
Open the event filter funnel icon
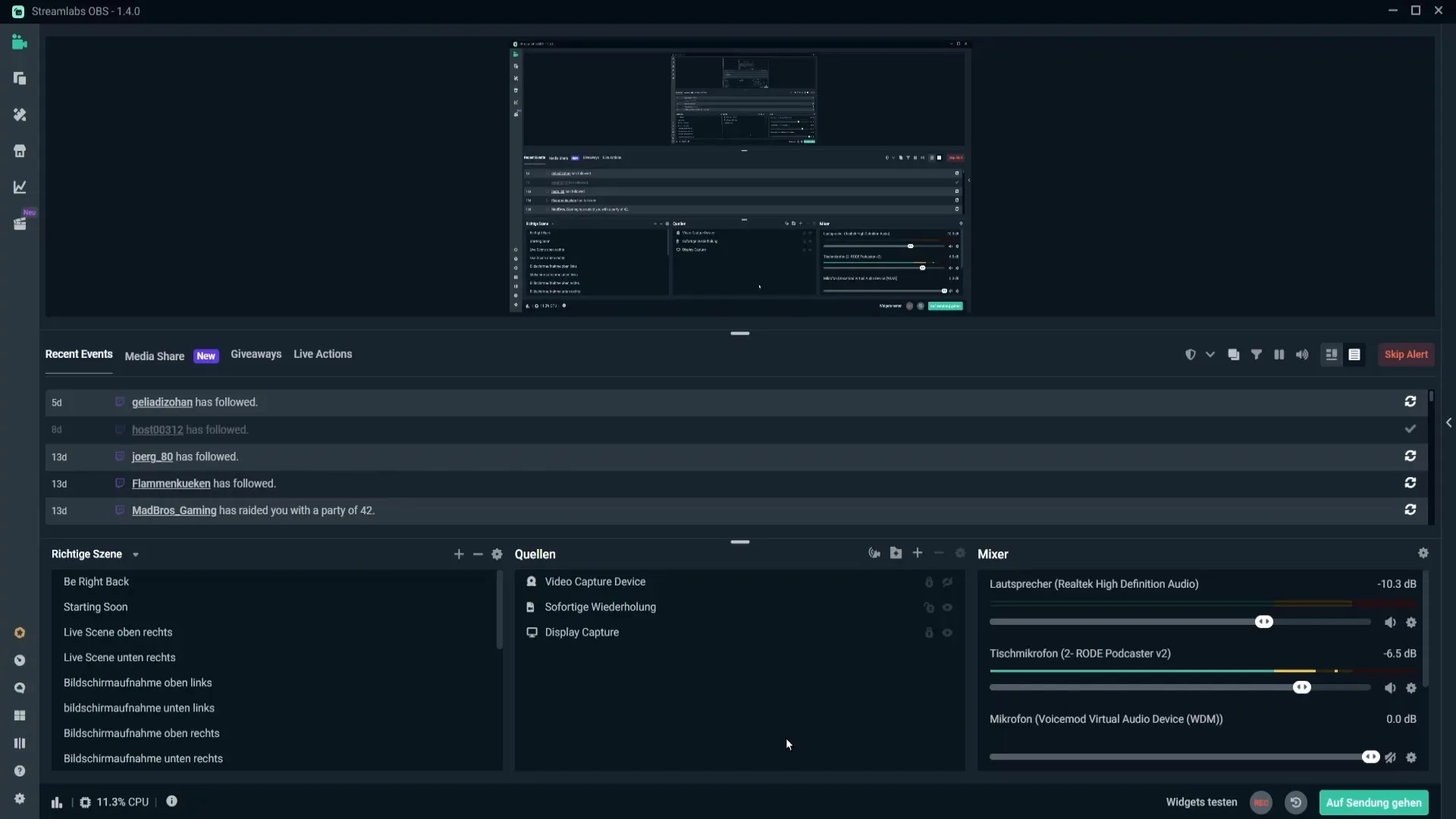(1257, 355)
